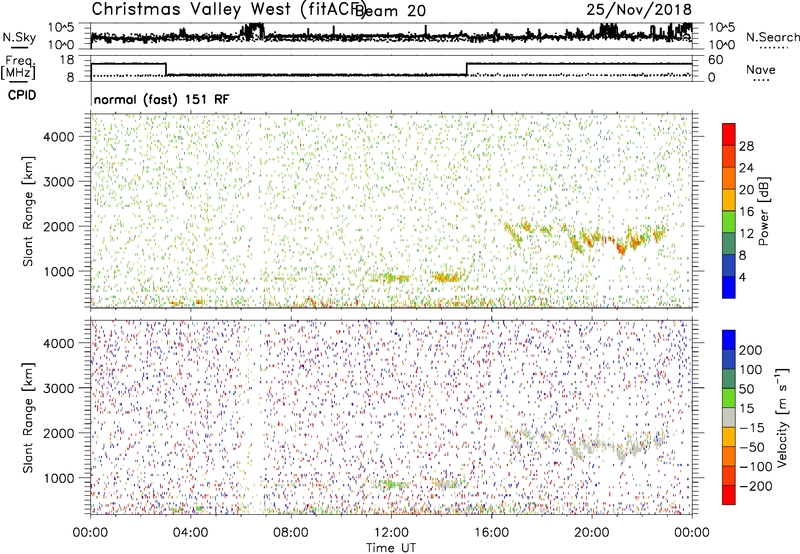Click the '1000' tick on the velocity panel

coord(58,478)
